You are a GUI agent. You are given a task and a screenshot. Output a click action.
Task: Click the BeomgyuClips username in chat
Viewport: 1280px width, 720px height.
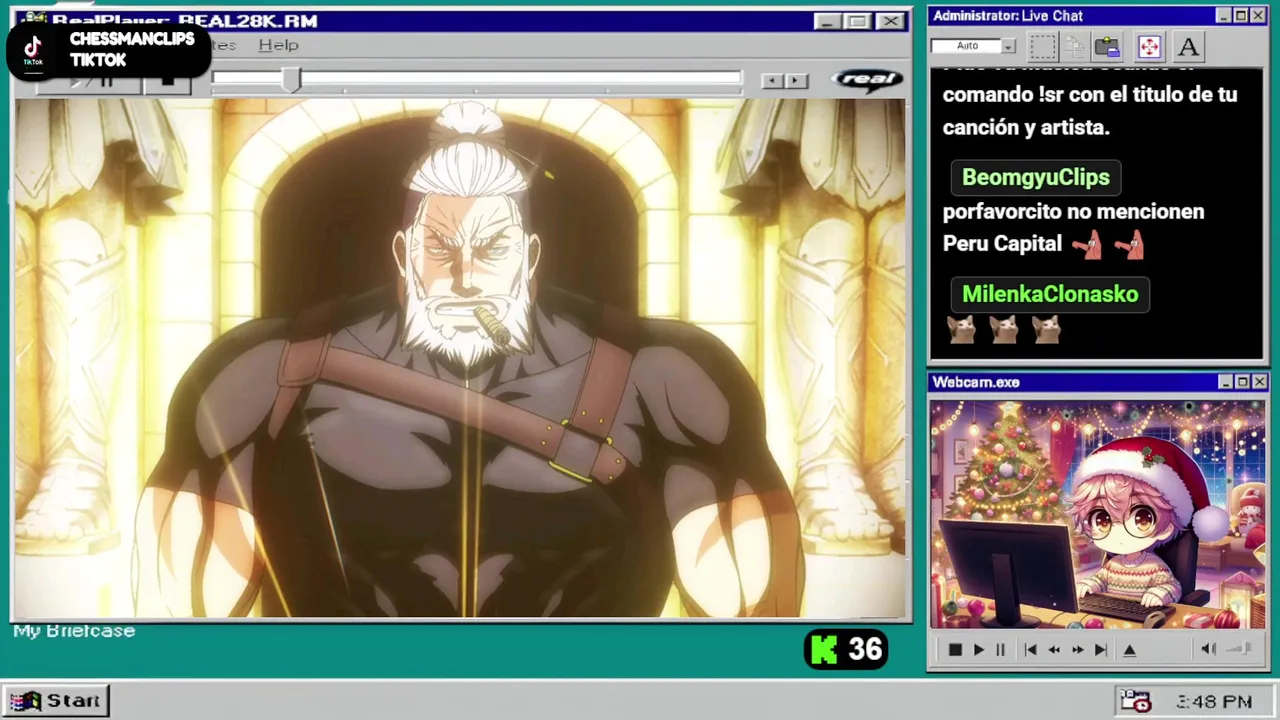[x=1035, y=177]
